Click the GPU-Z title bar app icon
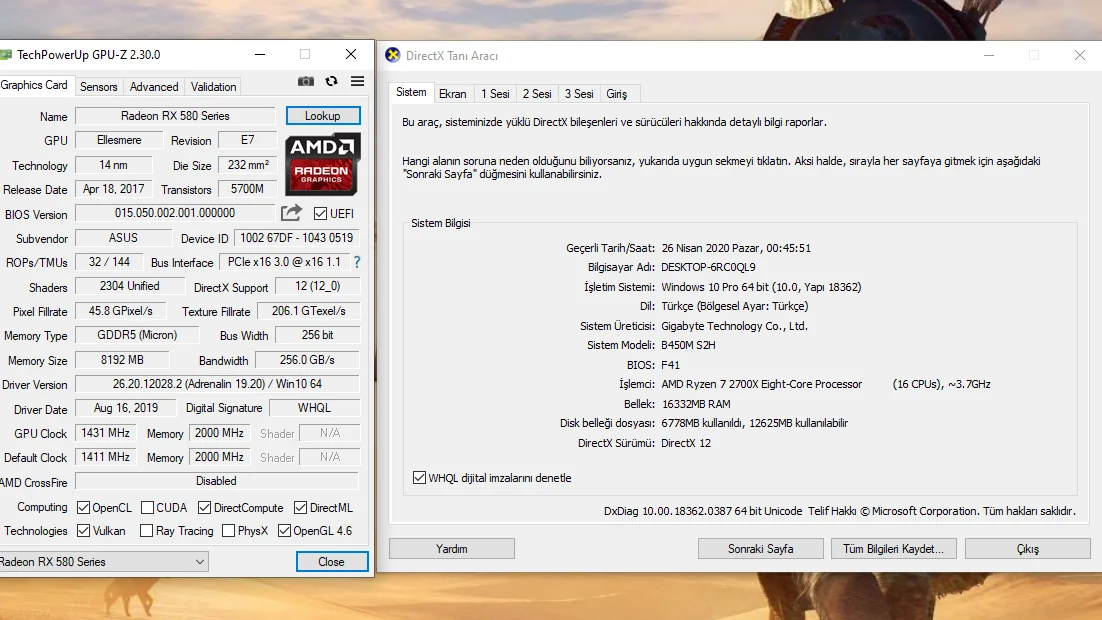The width and height of the screenshot is (1102, 620). [x=6, y=55]
